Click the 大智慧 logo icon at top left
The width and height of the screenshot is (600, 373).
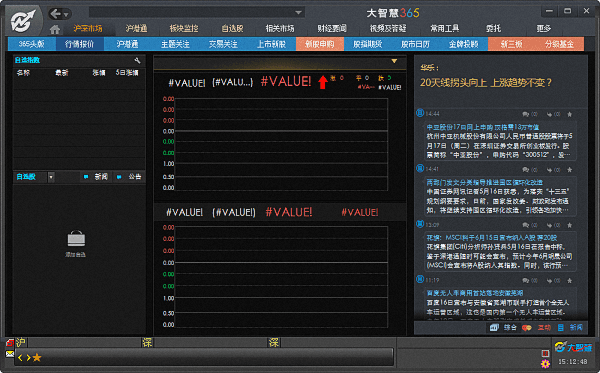(22, 20)
